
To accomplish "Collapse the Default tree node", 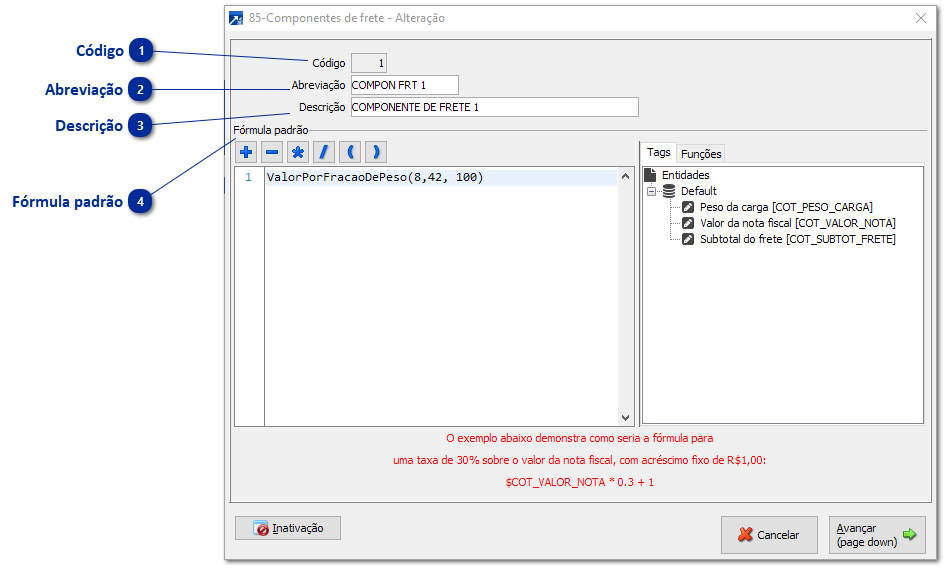I will pyautogui.click(x=651, y=192).
